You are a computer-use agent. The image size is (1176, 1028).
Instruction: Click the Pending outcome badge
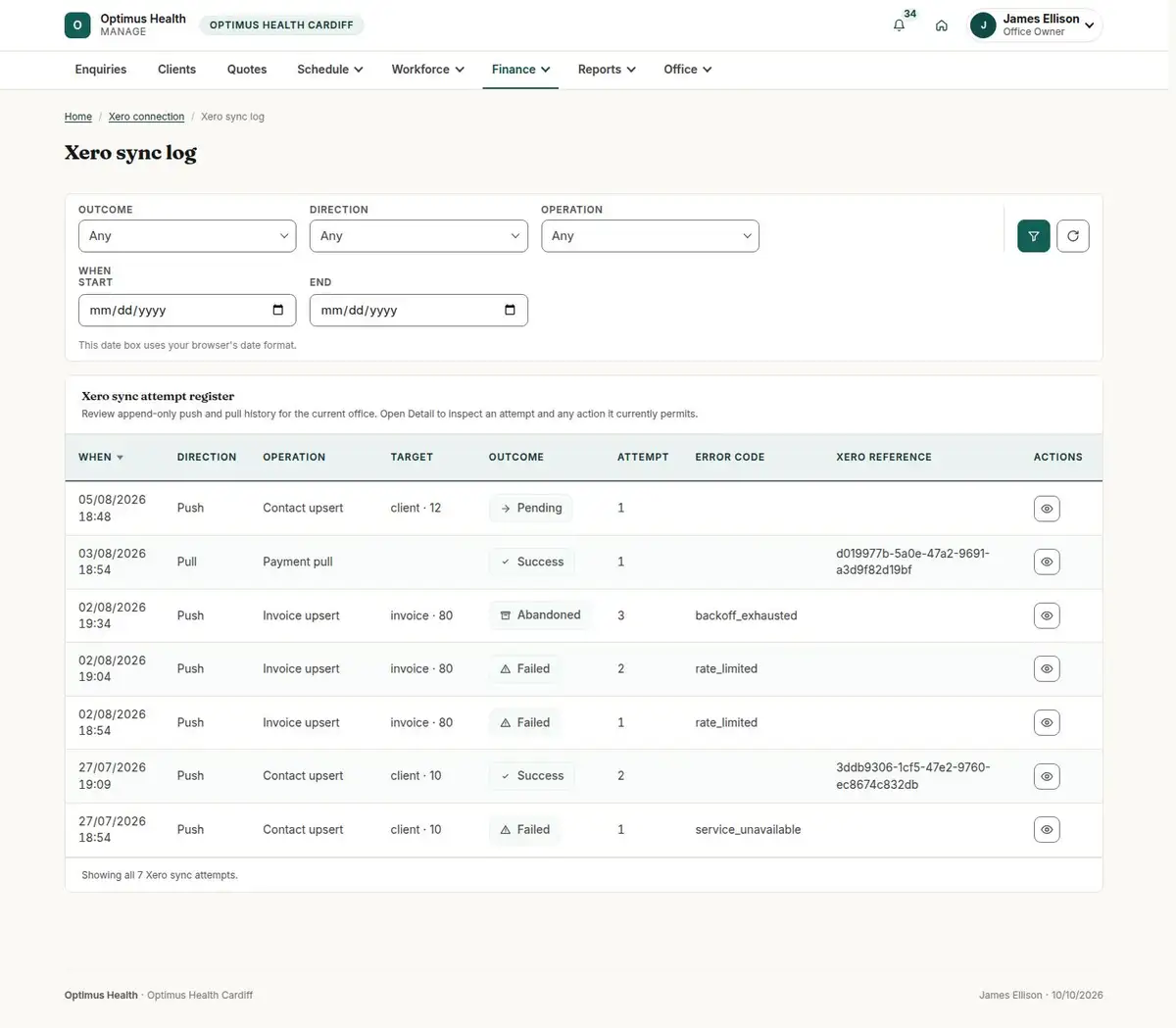[x=531, y=508]
